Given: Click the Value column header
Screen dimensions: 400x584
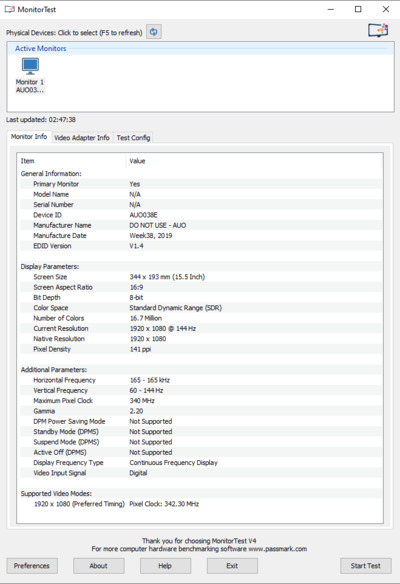Looking at the screenshot, I should [254, 161].
